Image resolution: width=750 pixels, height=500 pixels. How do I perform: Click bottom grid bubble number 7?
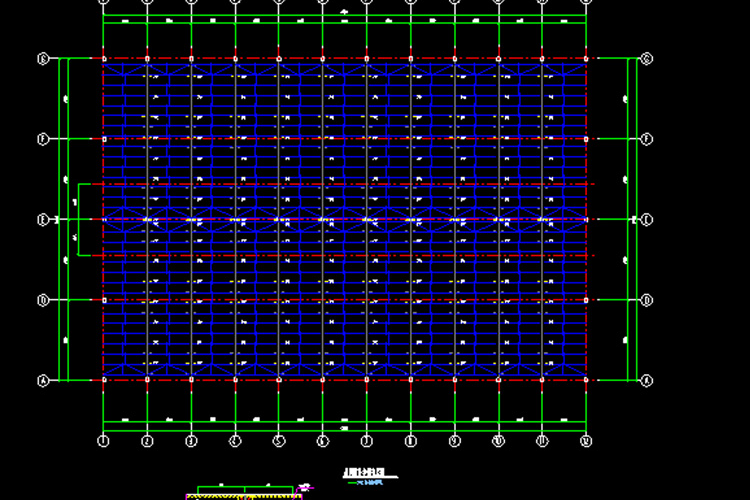tap(367, 439)
